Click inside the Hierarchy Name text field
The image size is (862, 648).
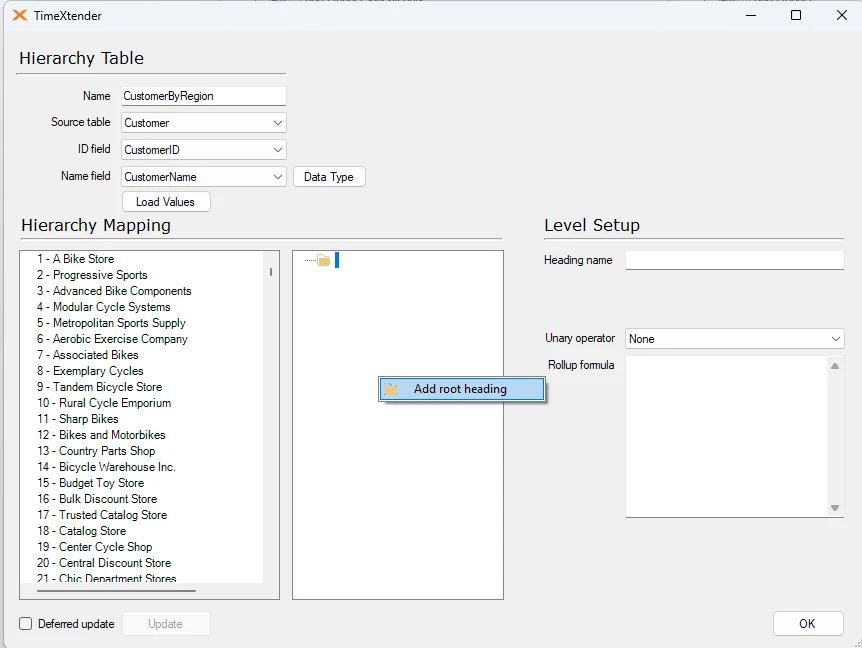pos(203,96)
